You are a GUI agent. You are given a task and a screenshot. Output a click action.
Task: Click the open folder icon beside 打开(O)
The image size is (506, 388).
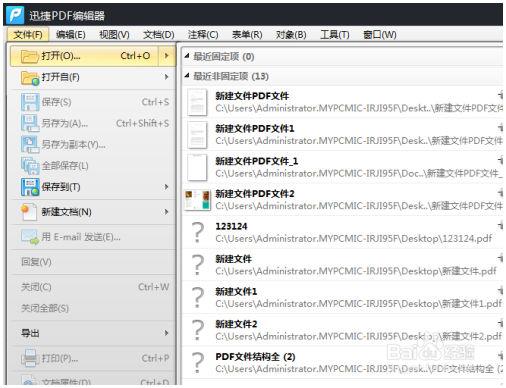(29, 56)
